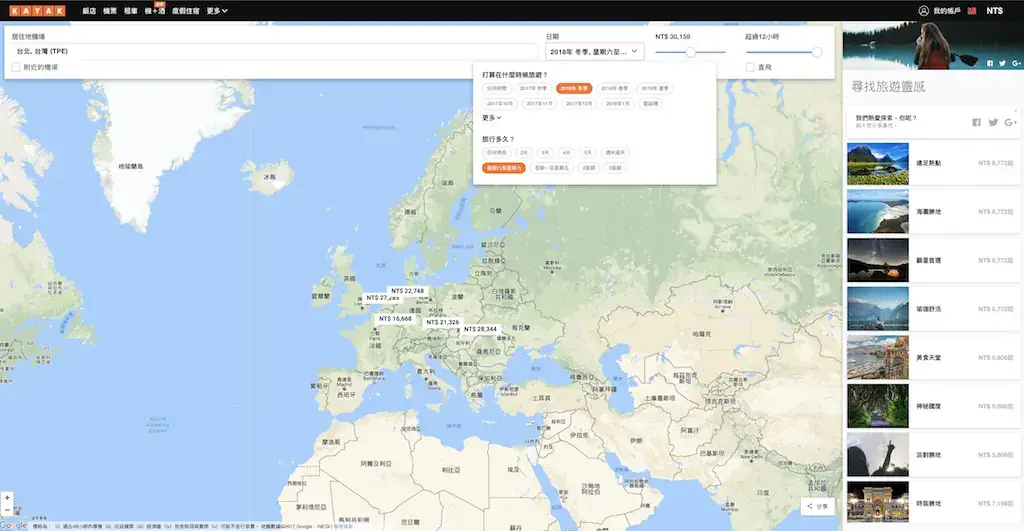1024x531 pixels.
Task: Select the 任何時間 chip
Action: pos(496,88)
